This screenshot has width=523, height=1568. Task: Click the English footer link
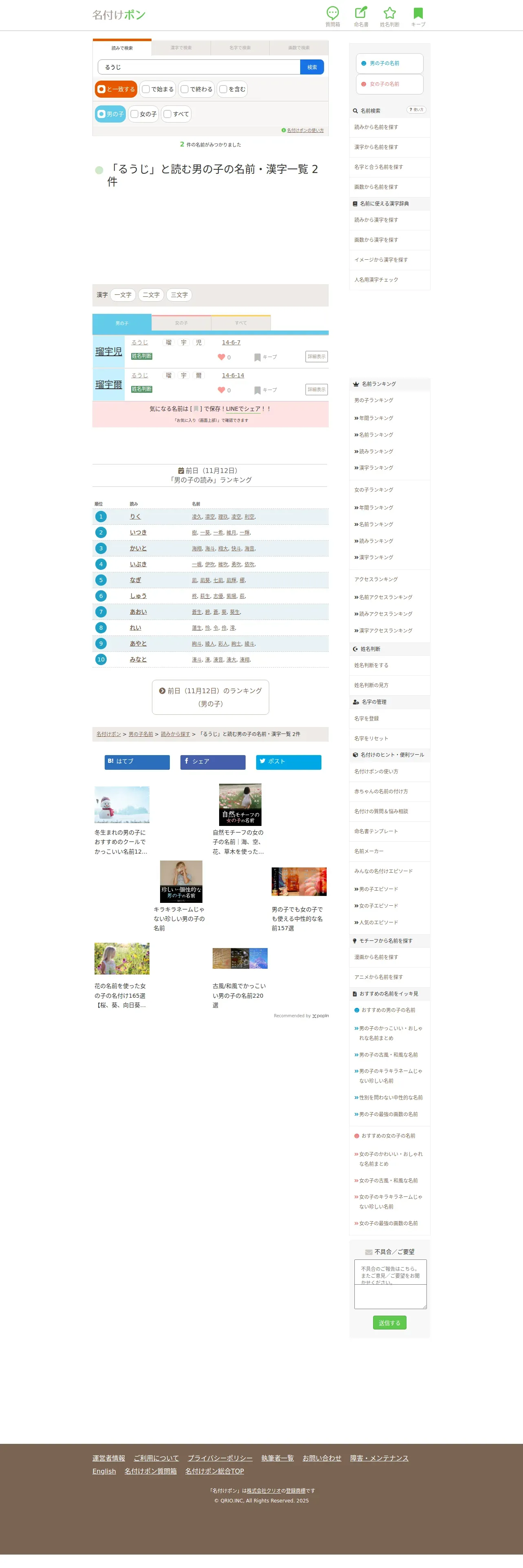pos(104,1471)
